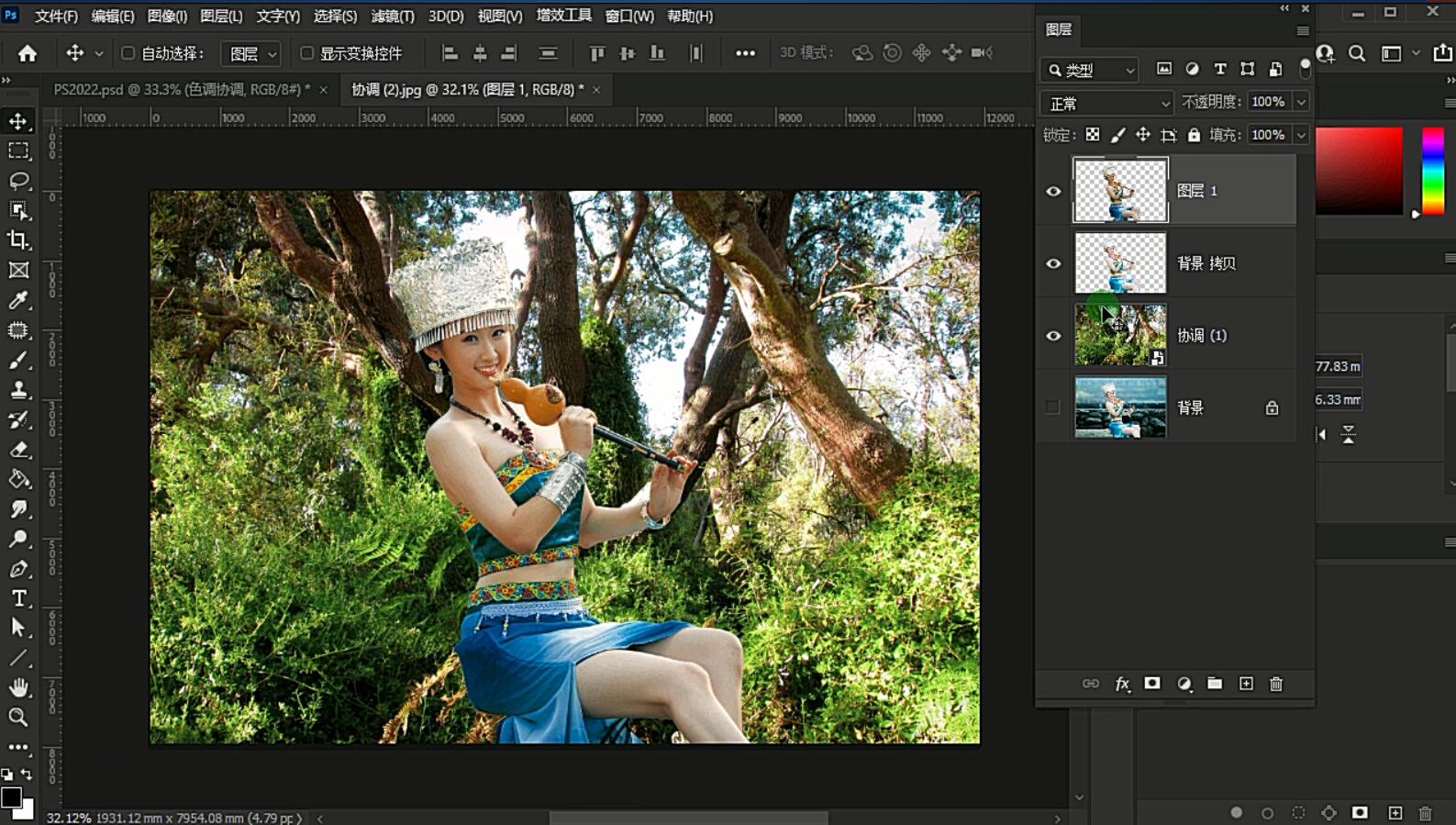This screenshot has height=825, width=1456.
Task: Enable the 自动选择 checkbox
Action: (x=128, y=53)
